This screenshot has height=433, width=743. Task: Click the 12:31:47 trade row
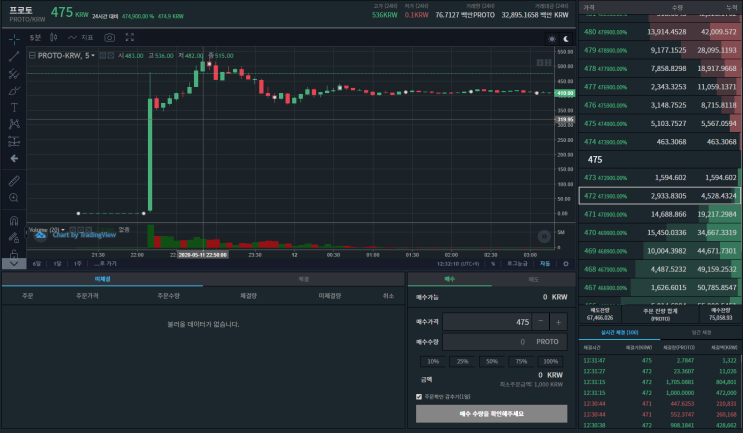coord(660,361)
